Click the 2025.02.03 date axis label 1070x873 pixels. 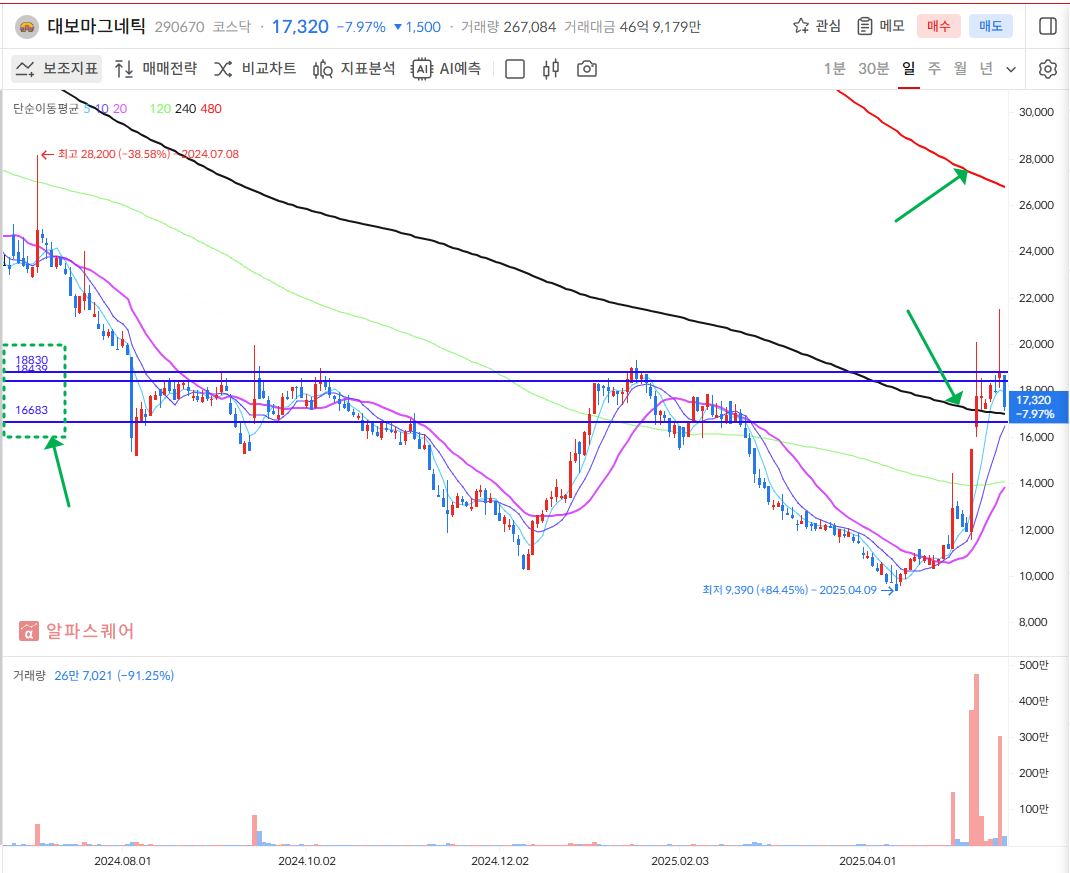680,861
